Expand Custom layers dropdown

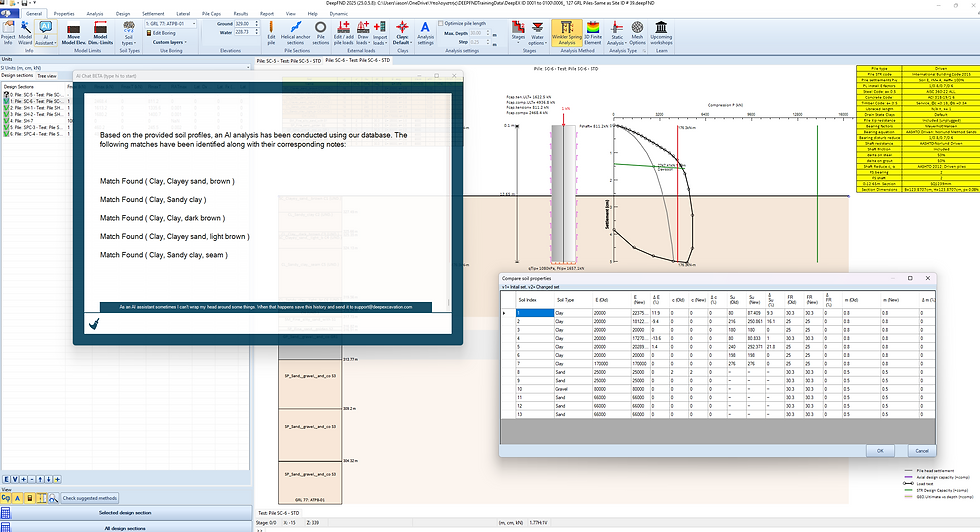click(x=170, y=42)
